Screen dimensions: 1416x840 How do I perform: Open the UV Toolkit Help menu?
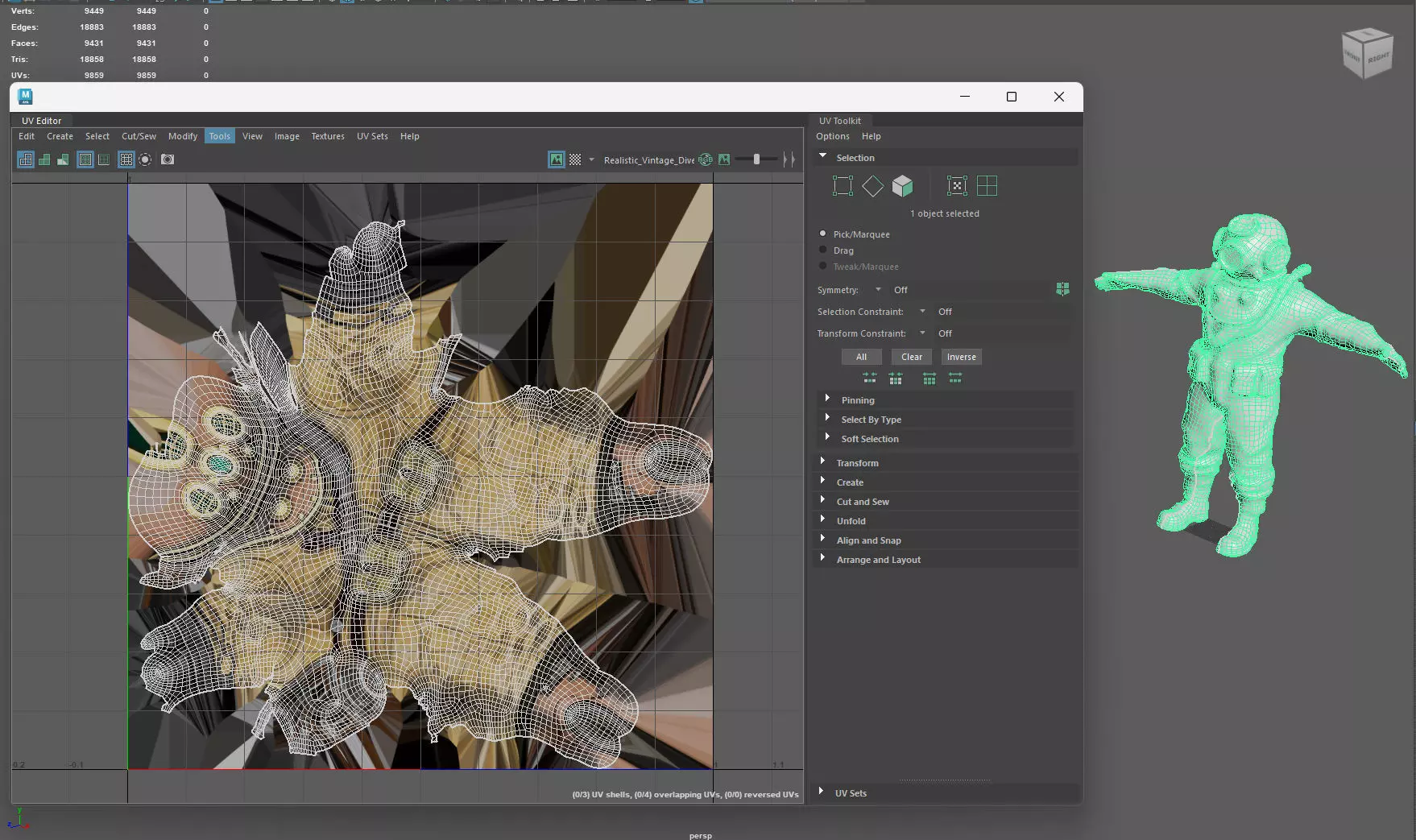(x=872, y=136)
